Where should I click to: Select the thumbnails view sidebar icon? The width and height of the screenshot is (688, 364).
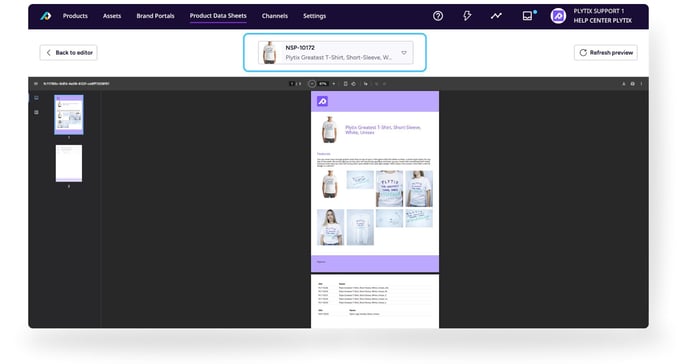click(36, 98)
